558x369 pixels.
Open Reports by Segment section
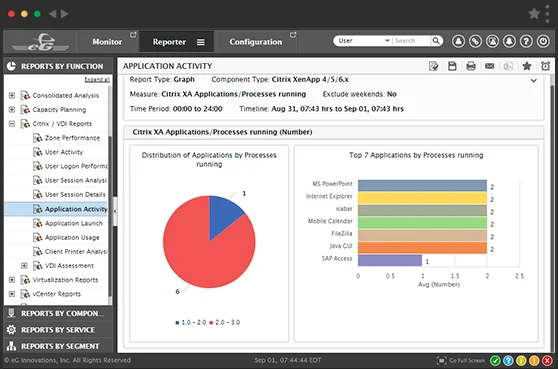pos(58,346)
